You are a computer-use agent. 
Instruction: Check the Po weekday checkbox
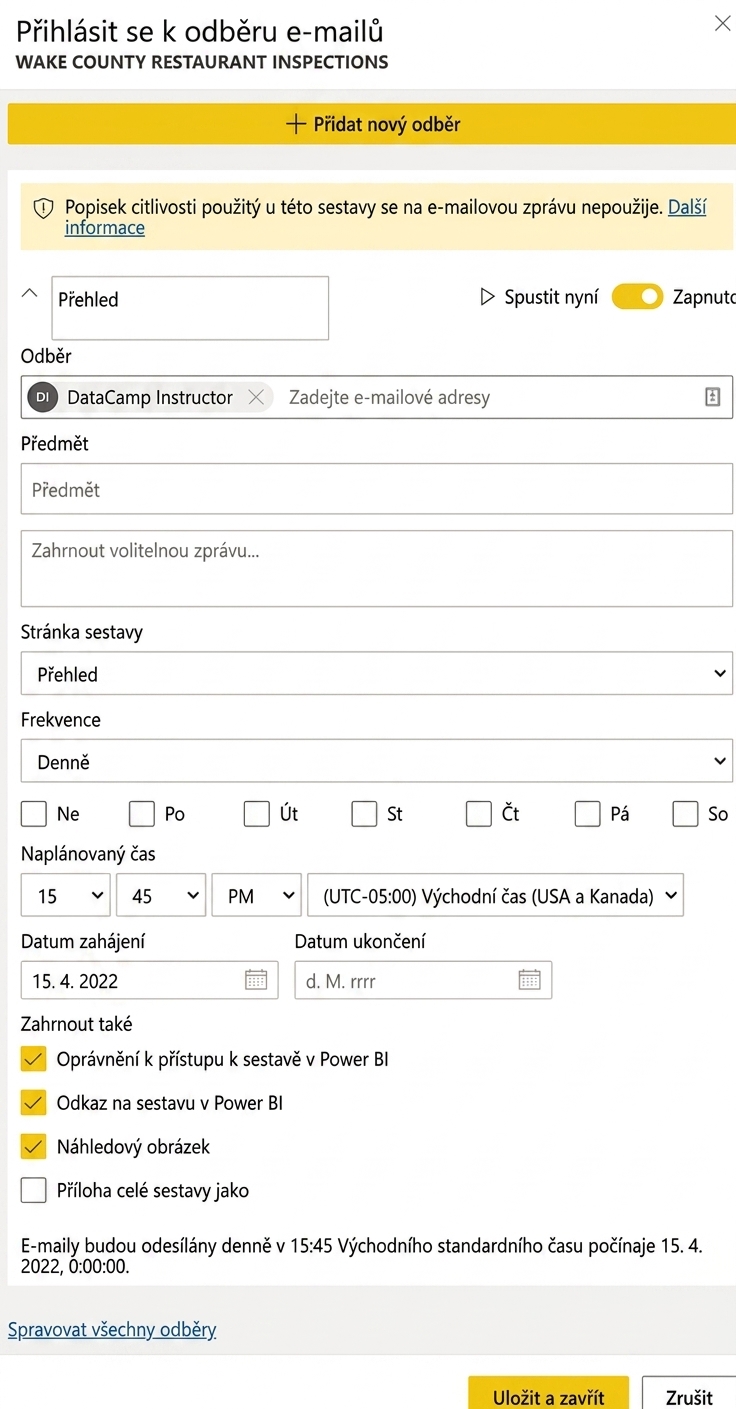pos(142,814)
